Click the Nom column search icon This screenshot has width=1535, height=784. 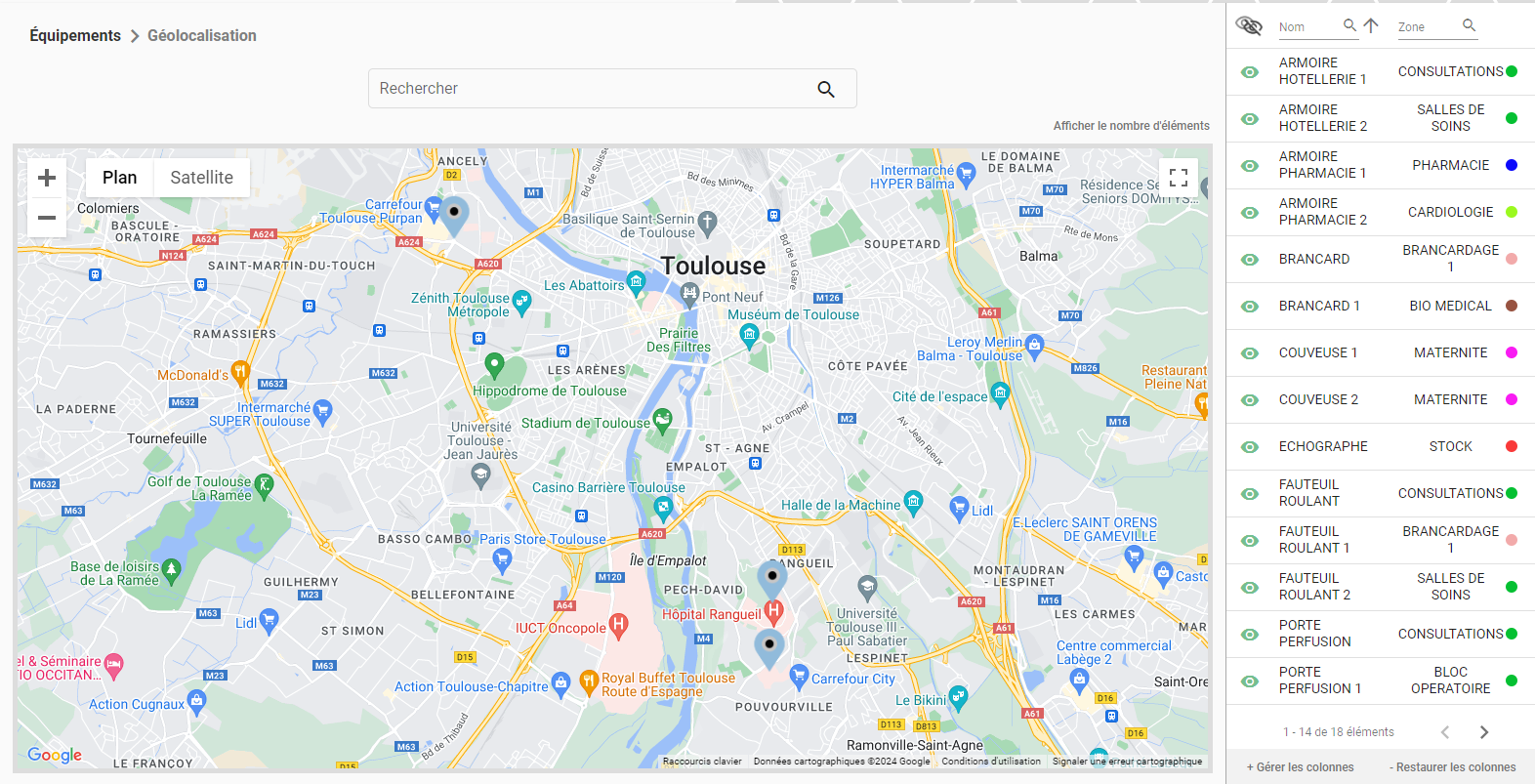(x=1349, y=25)
